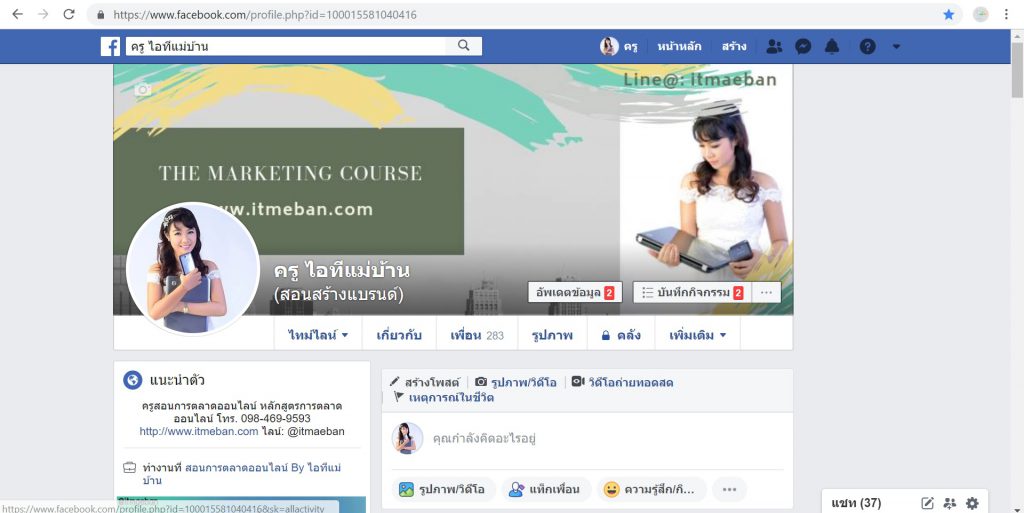Click the browser forward arrow
Viewport: 1024px width, 513px height.
[x=43, y=14]
